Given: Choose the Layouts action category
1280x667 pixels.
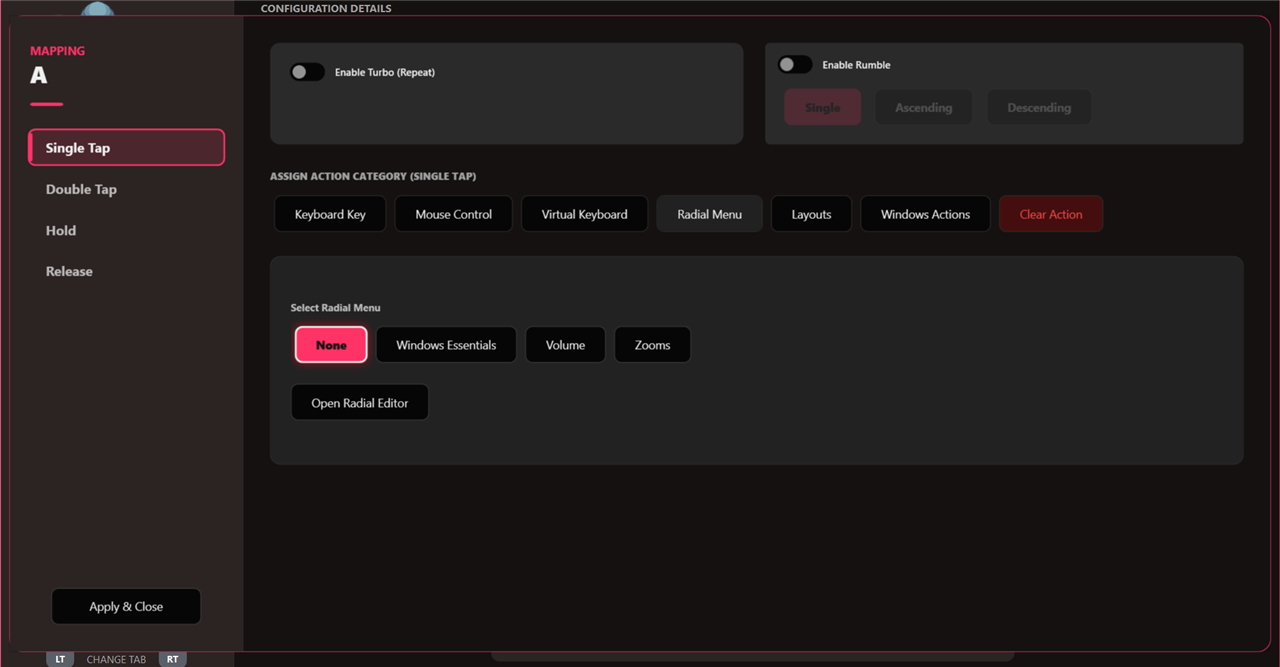Looking at the screenshot, I should [x=812, y=214].
